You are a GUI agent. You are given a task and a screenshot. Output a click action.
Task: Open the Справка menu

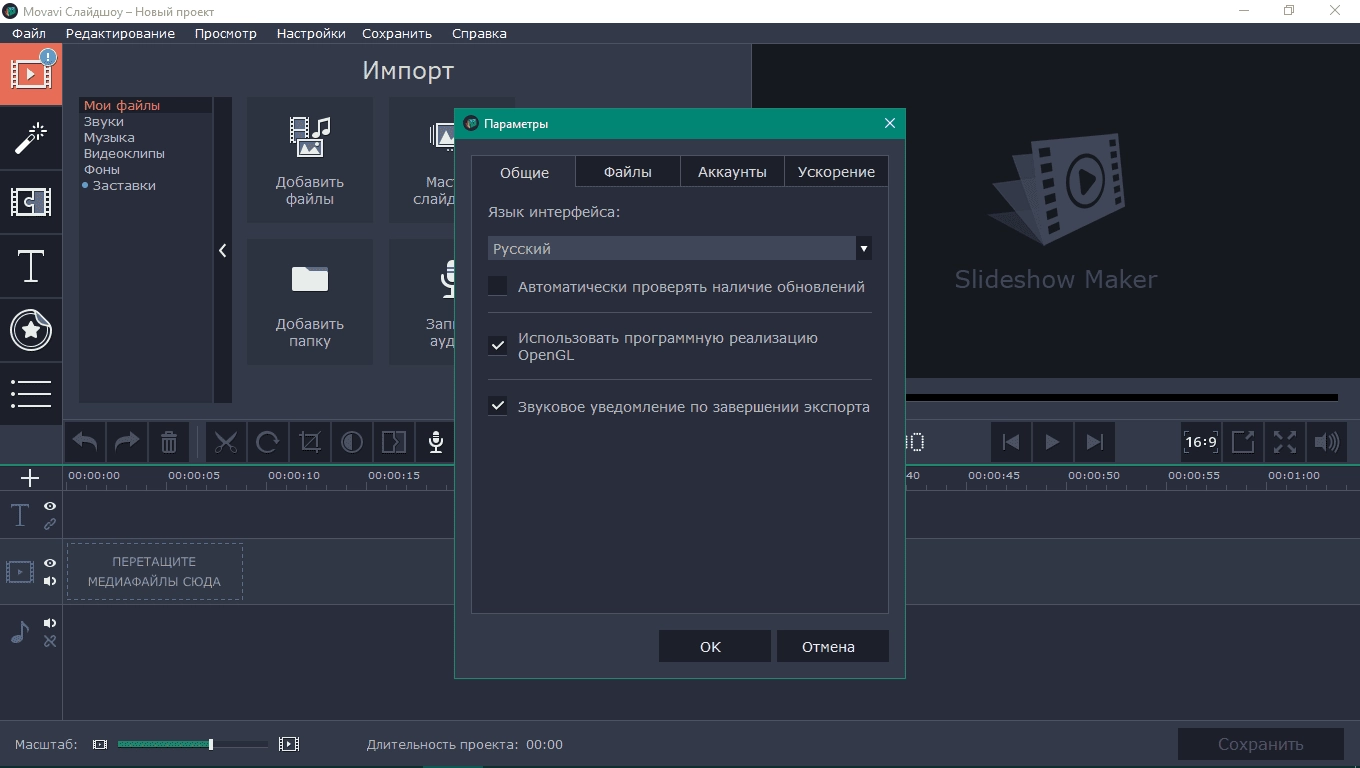click(479, 33)
